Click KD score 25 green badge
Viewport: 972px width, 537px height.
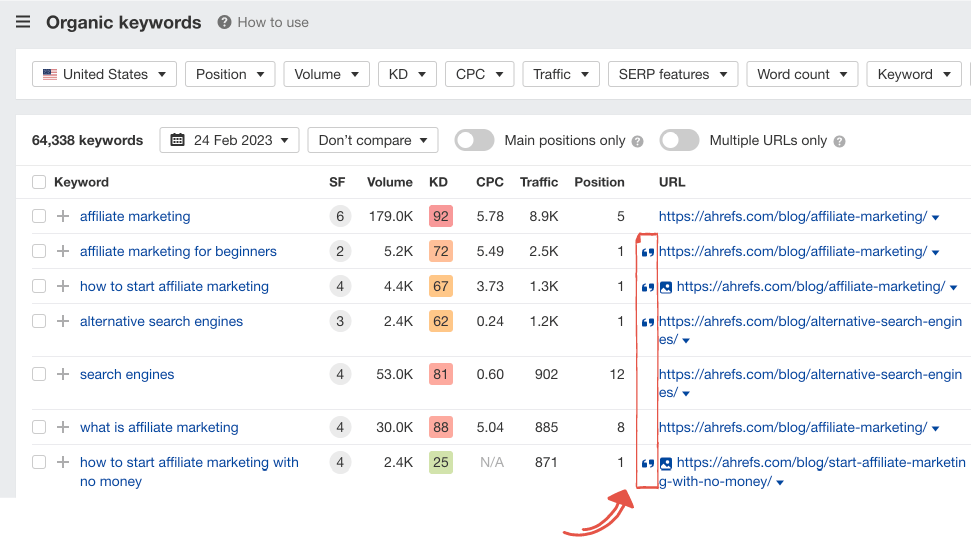point(441,462)
